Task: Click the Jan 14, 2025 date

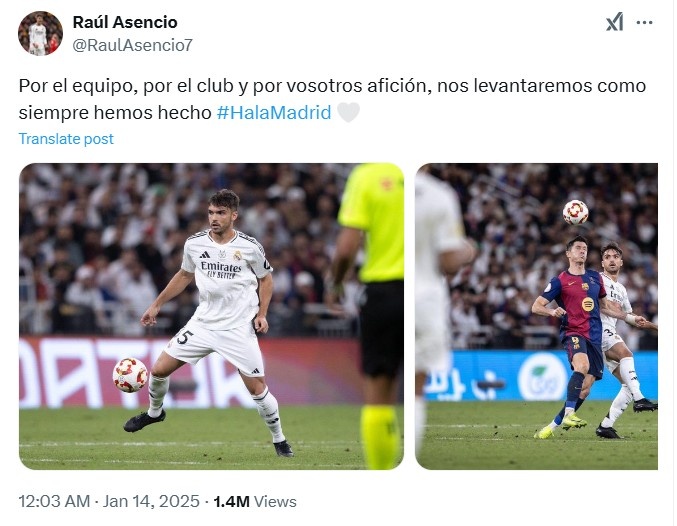Action: coord(151,501)
